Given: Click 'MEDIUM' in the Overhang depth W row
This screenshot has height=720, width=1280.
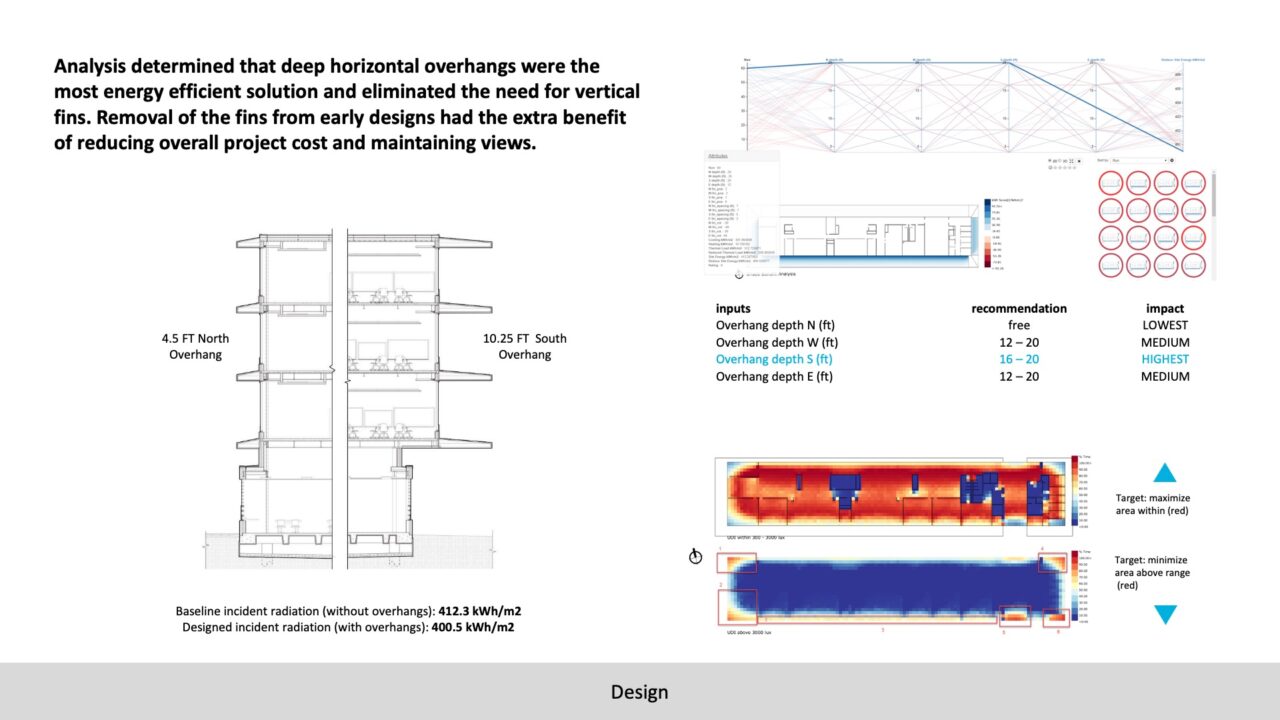Looking at the screenshot, I should pyautogui.click(x=1165, y=342).
